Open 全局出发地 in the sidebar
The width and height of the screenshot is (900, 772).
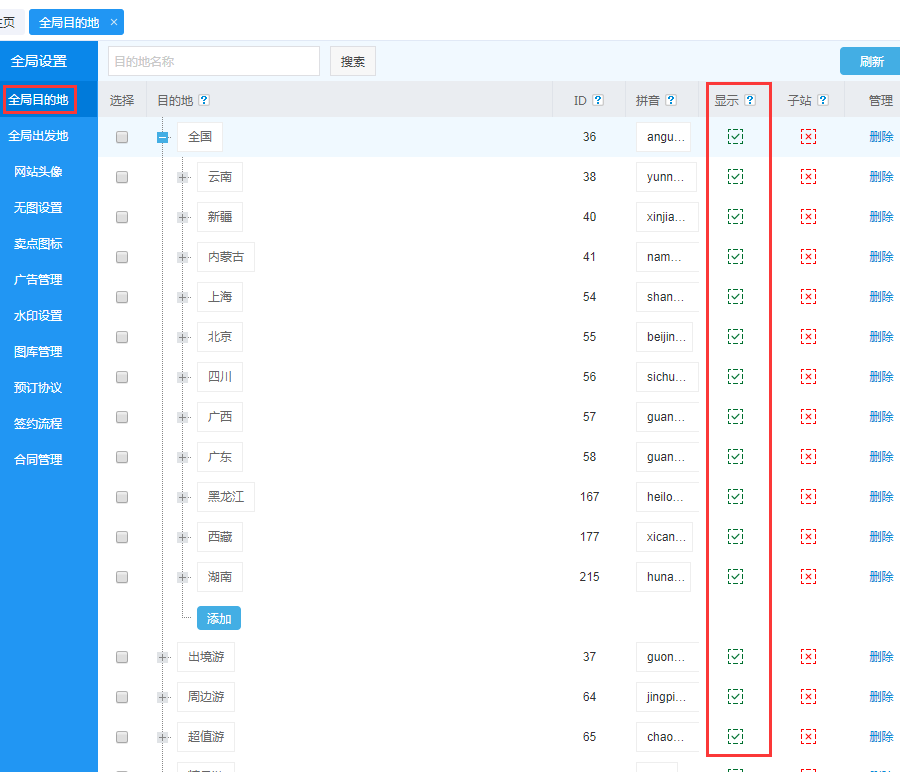click(x=38, y=136)
